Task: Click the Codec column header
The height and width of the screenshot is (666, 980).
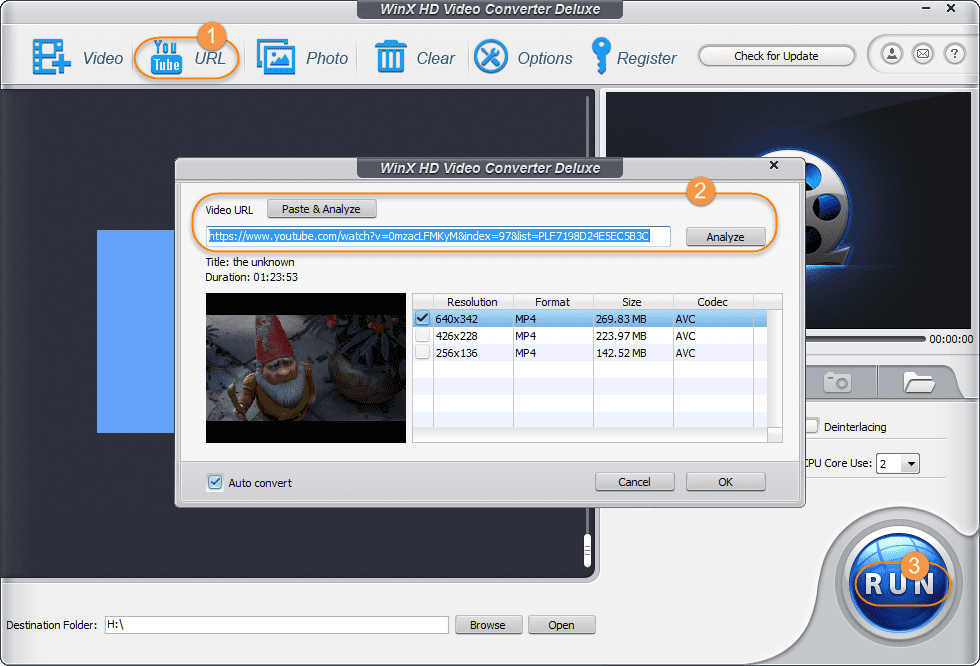Action: (712, 302)
